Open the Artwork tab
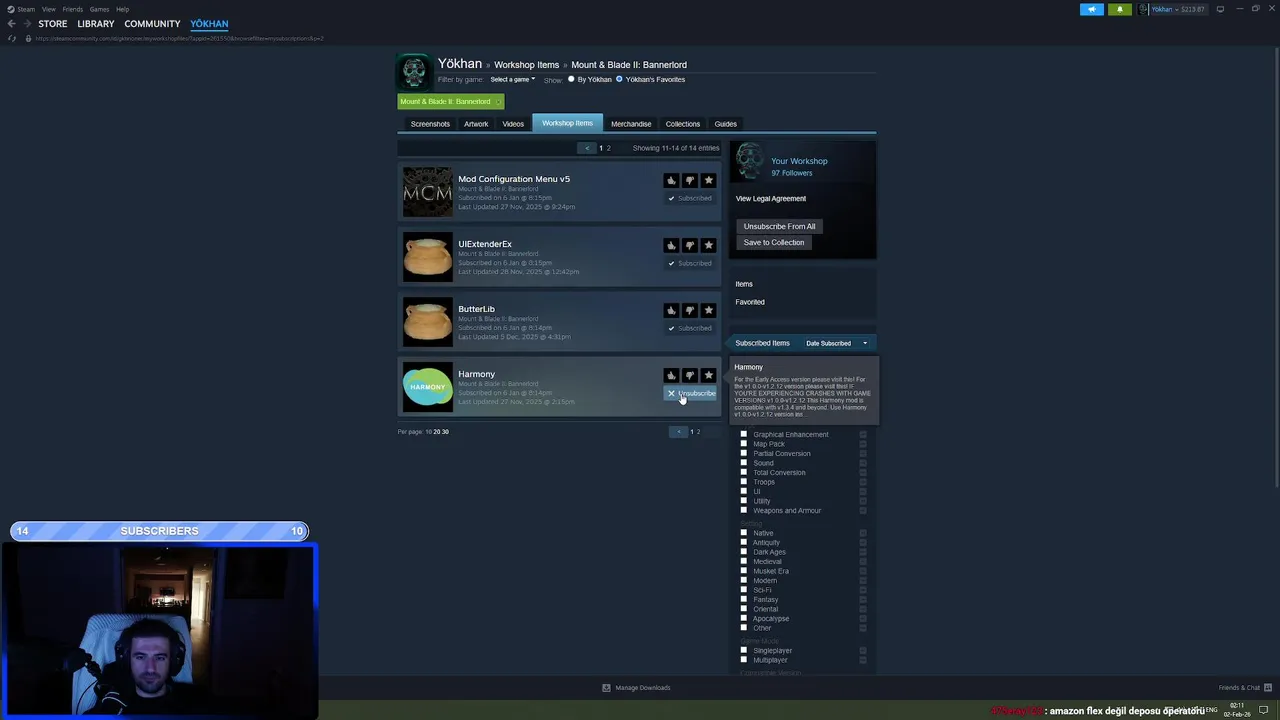Image resolution: width=1280 pixels, height=720 pixels. (476, 124)
